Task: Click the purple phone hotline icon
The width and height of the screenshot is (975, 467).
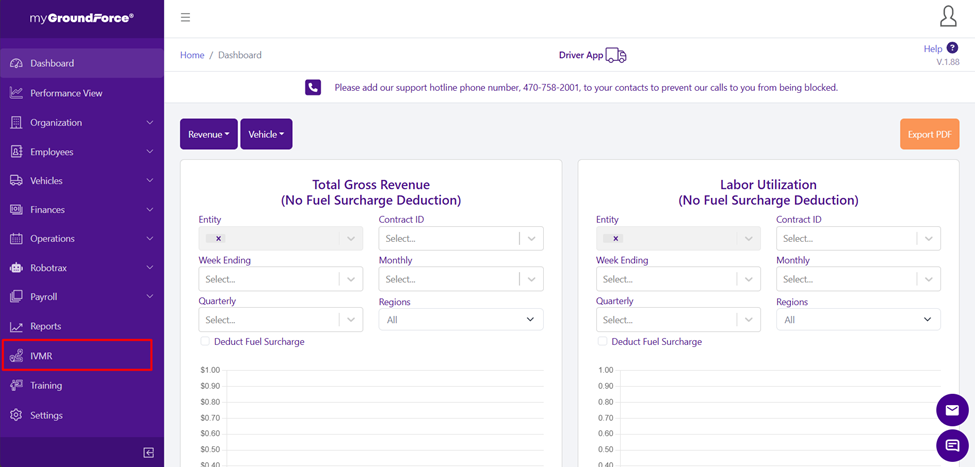Action: pos(313,88)
